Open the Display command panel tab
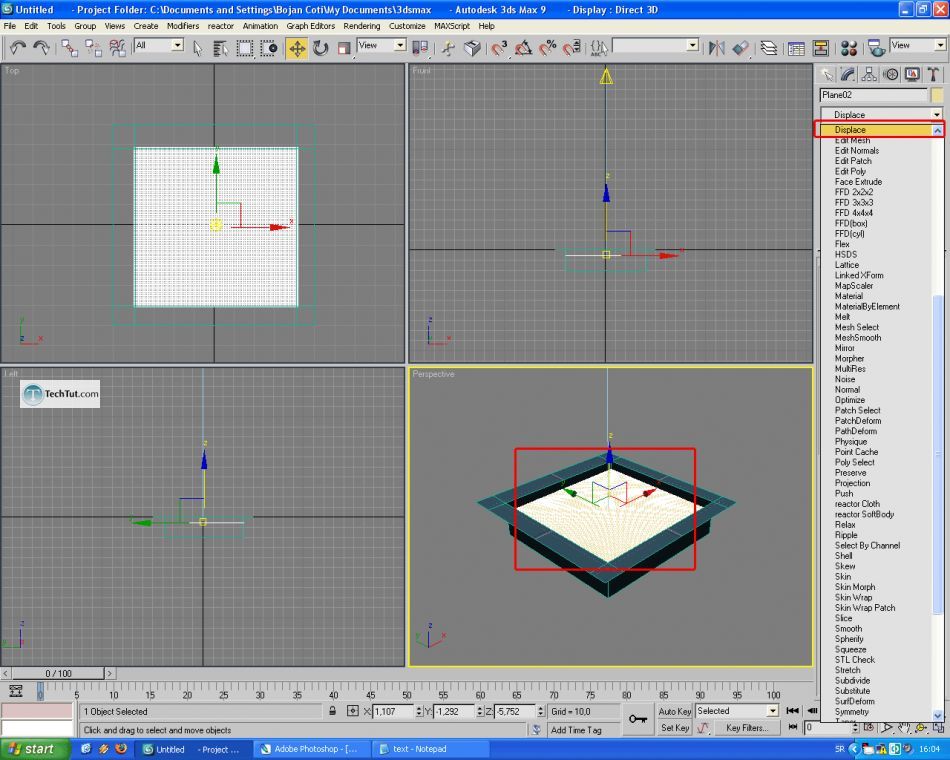950x760 pixels. [912, 75]
